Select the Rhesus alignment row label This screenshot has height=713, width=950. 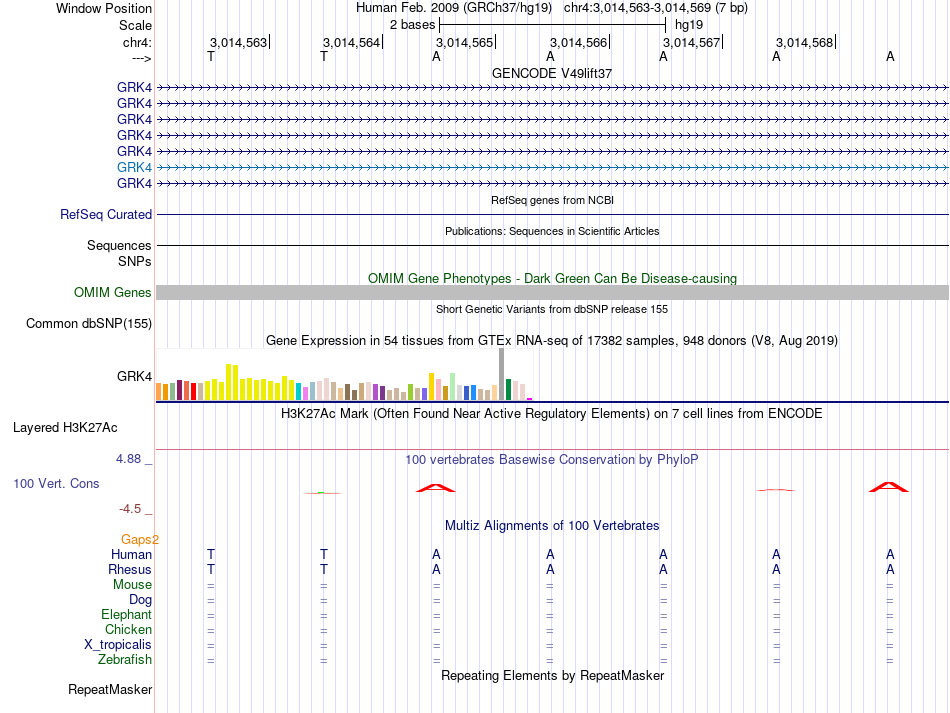tap(130, 569)
